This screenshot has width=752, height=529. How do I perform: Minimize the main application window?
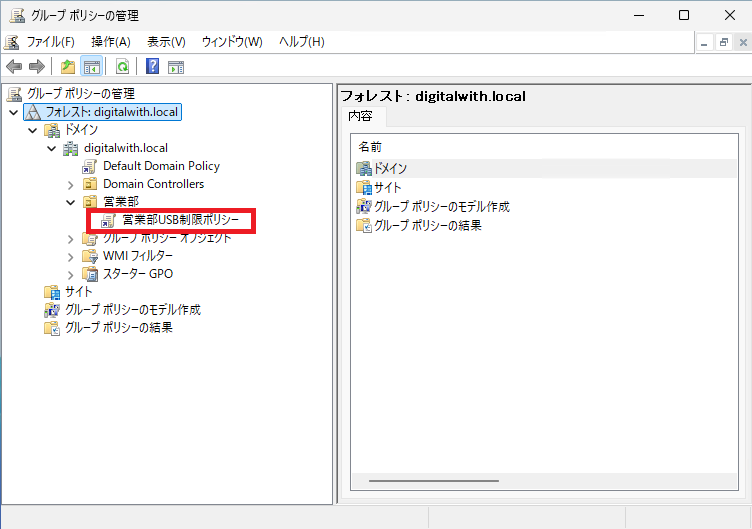pos(639,15)
